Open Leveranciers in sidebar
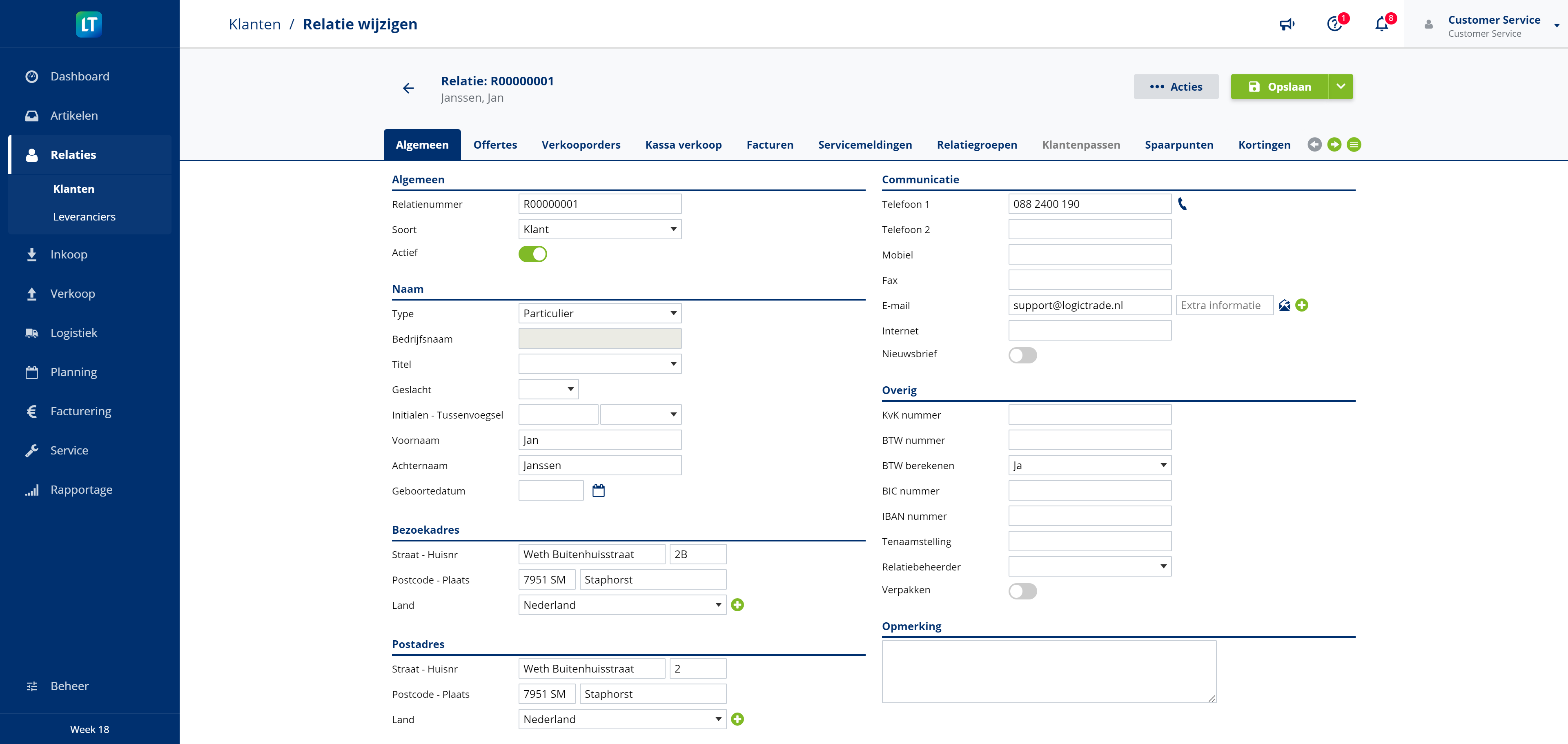This screenshot has width=1568, height=744. click(84, 217)
